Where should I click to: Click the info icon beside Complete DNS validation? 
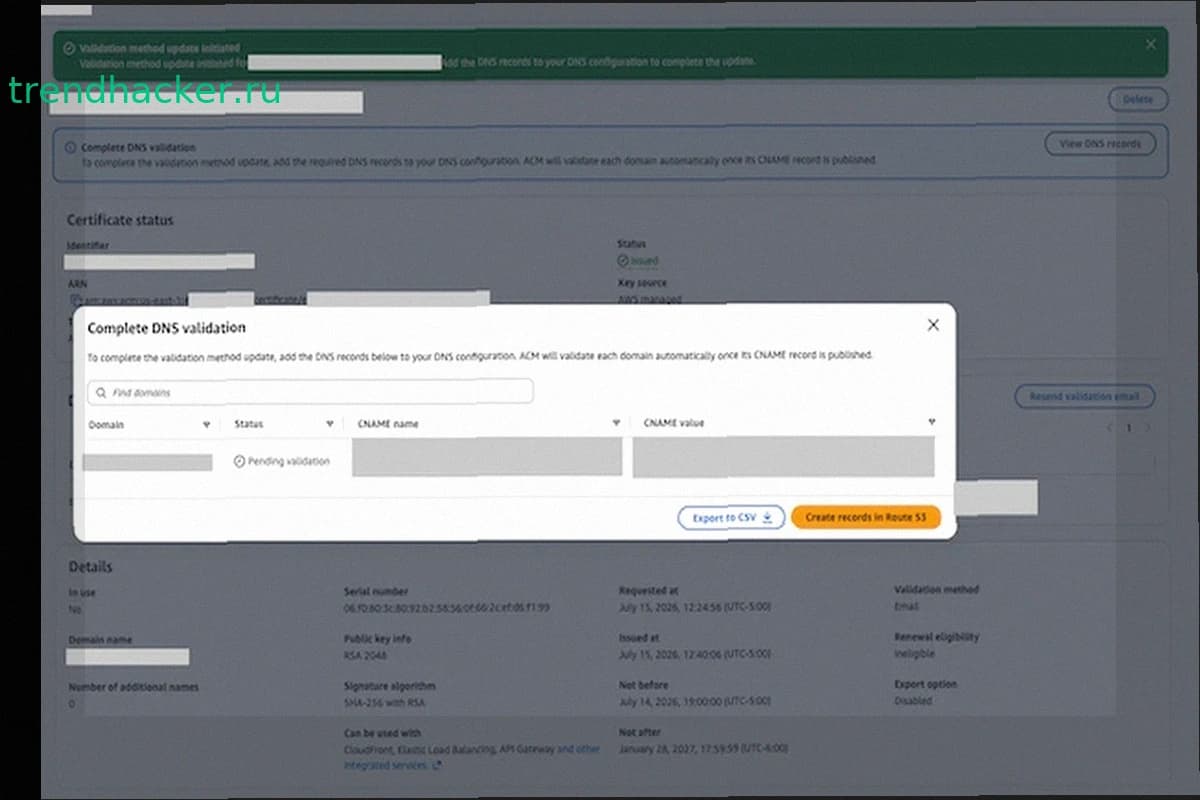pos(71,147)
